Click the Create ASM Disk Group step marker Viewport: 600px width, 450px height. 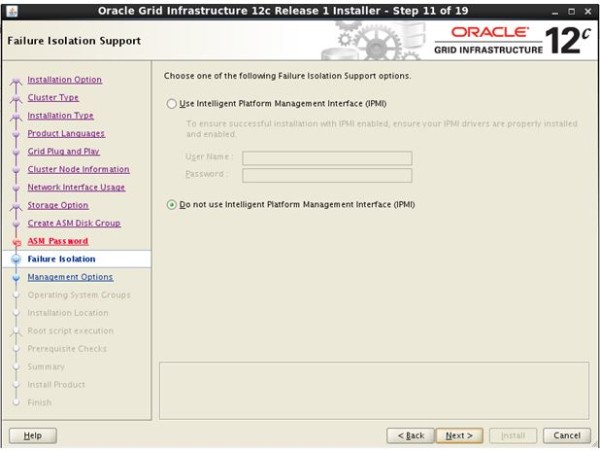coord(16,224)
